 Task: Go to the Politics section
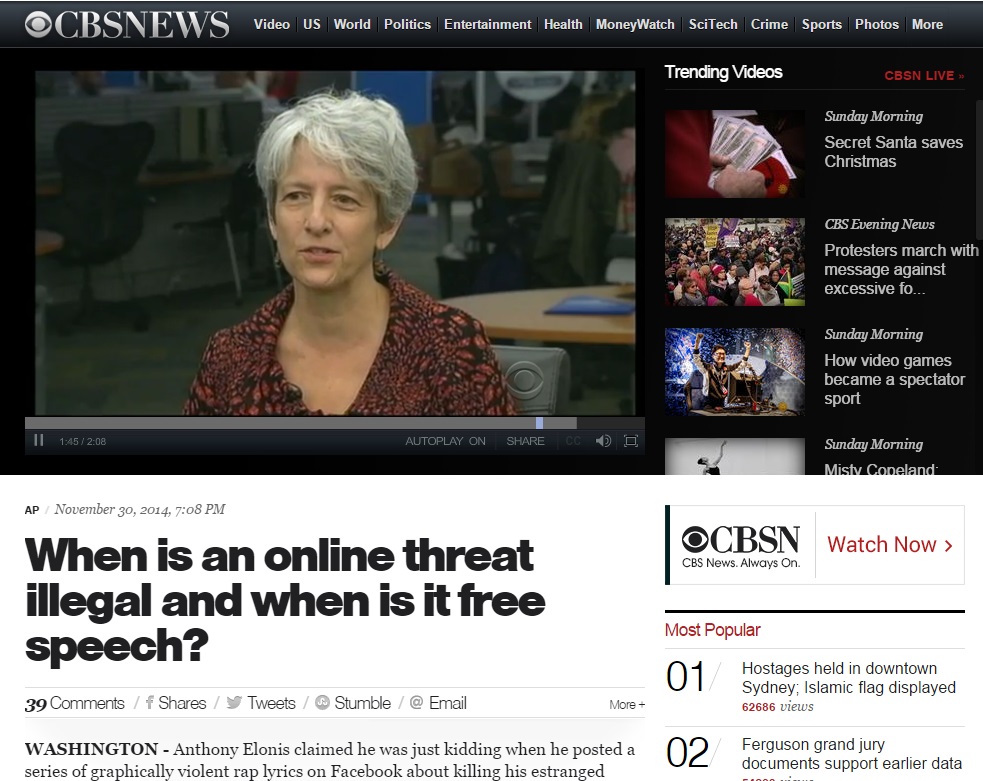tap(407, 24)
